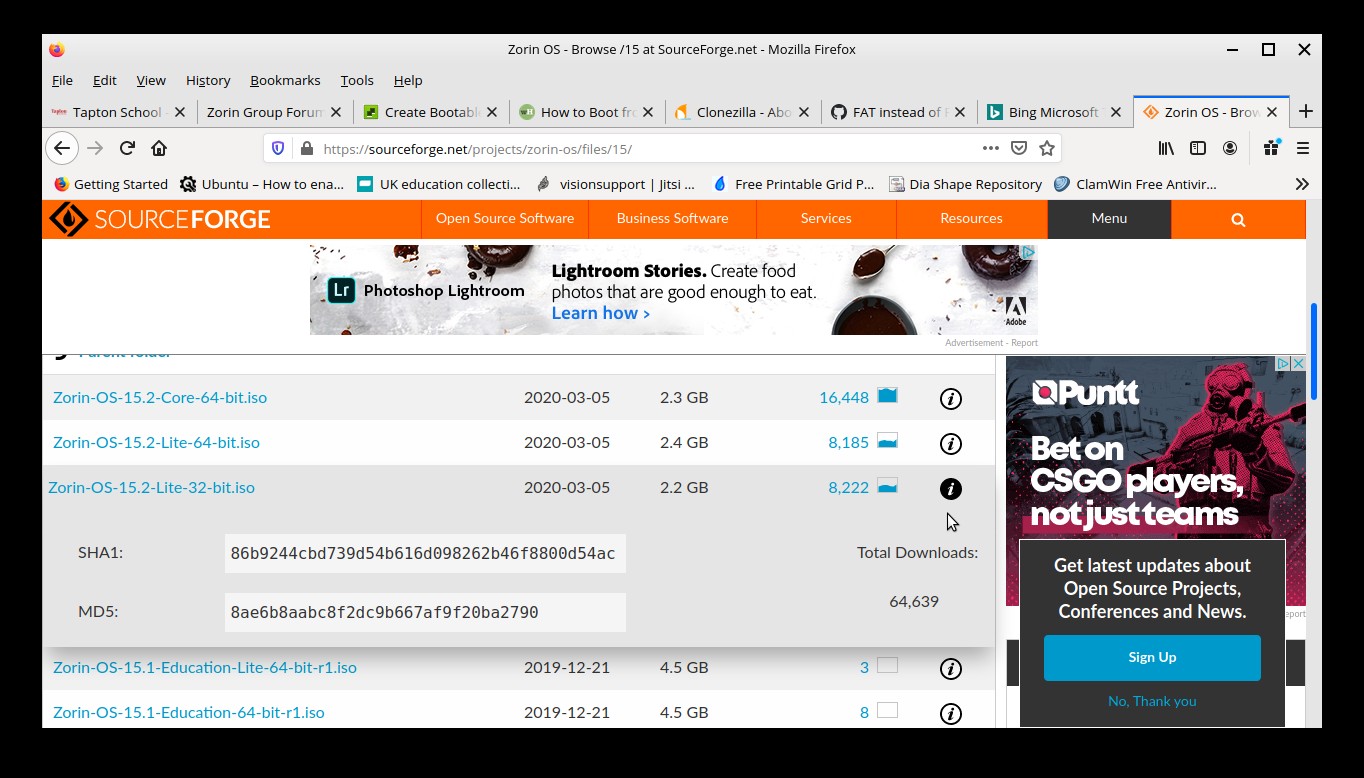This screenshot has height=778, width=1364.
Task: Click the Firefox account icon
Action: click(1230, 148)
